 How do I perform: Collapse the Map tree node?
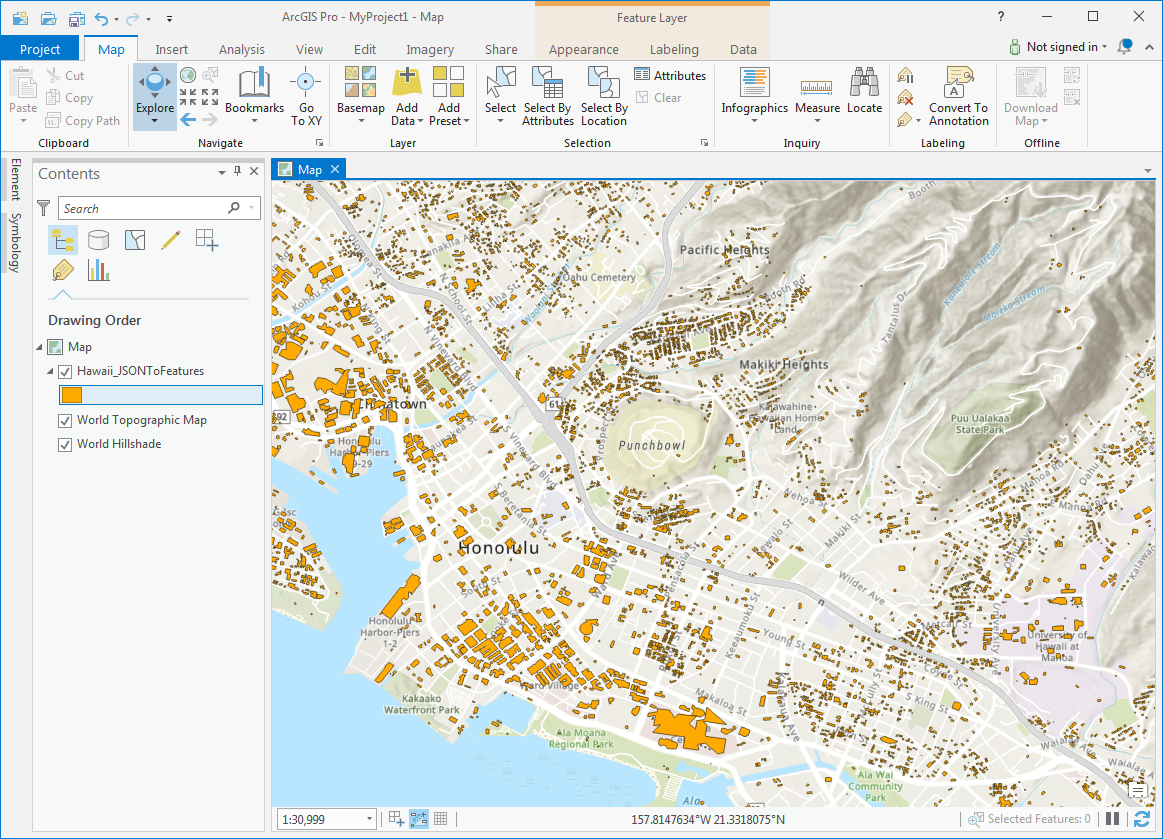pyautogui.click(x=40, y=347)
